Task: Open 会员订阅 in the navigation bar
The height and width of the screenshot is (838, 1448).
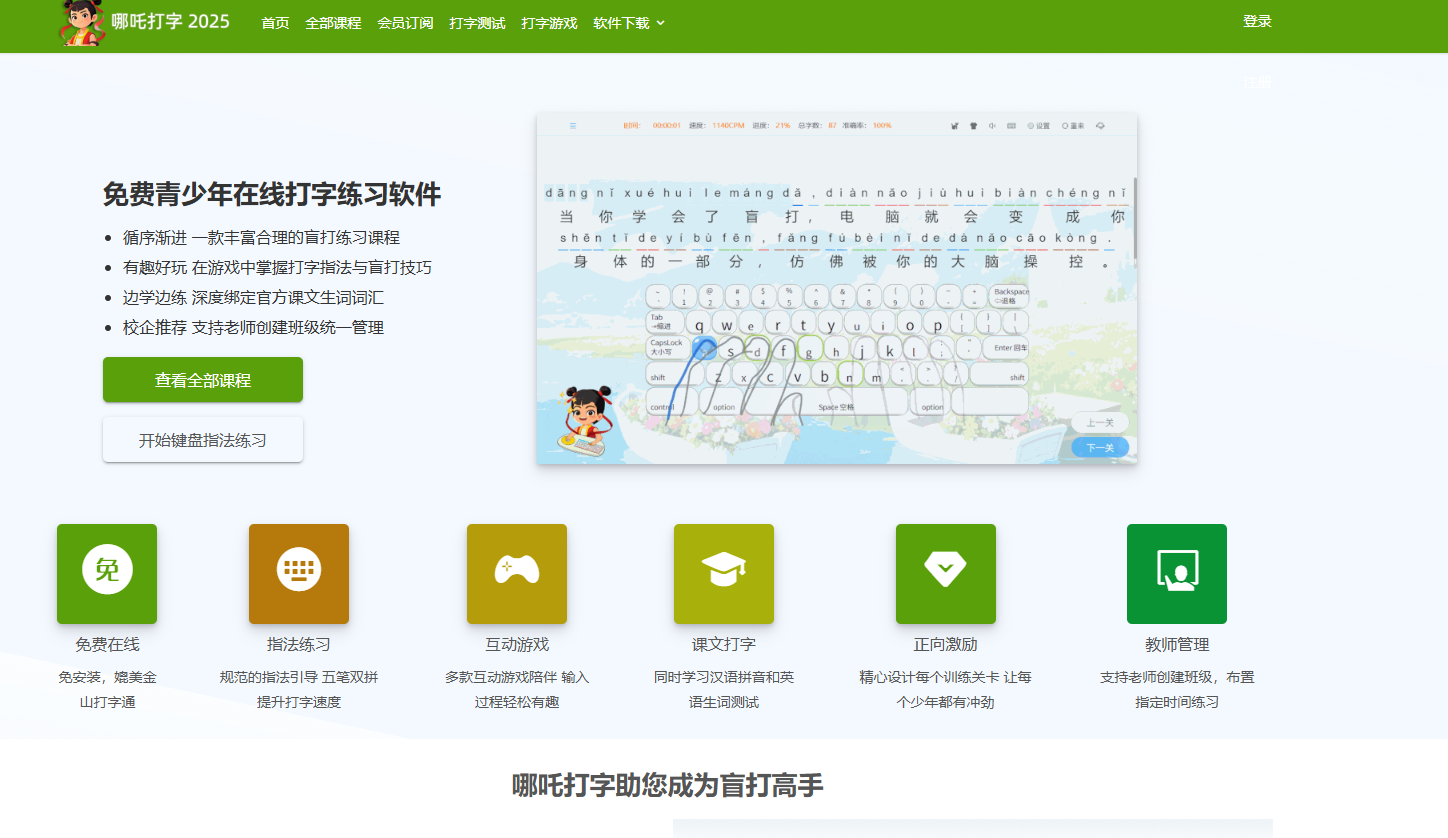Action: tap(405, 23)
